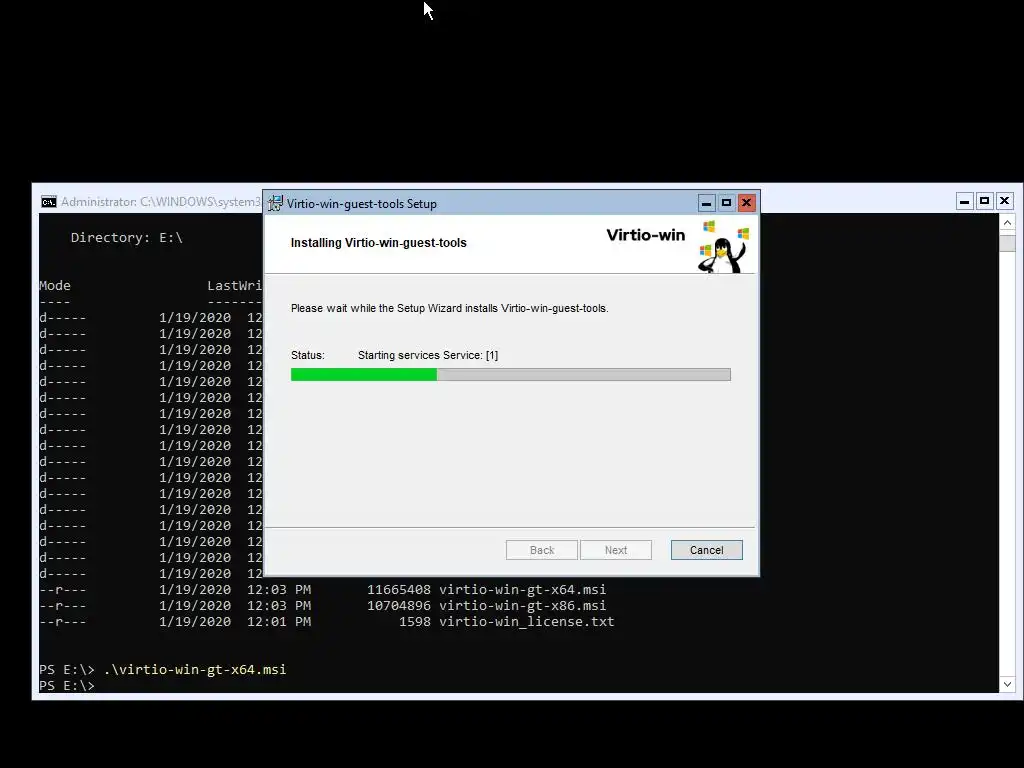Image resolution: width=1024 pixels, height=768 pixels.
Task: Click the disabled Back button
Action: [541, 550]
